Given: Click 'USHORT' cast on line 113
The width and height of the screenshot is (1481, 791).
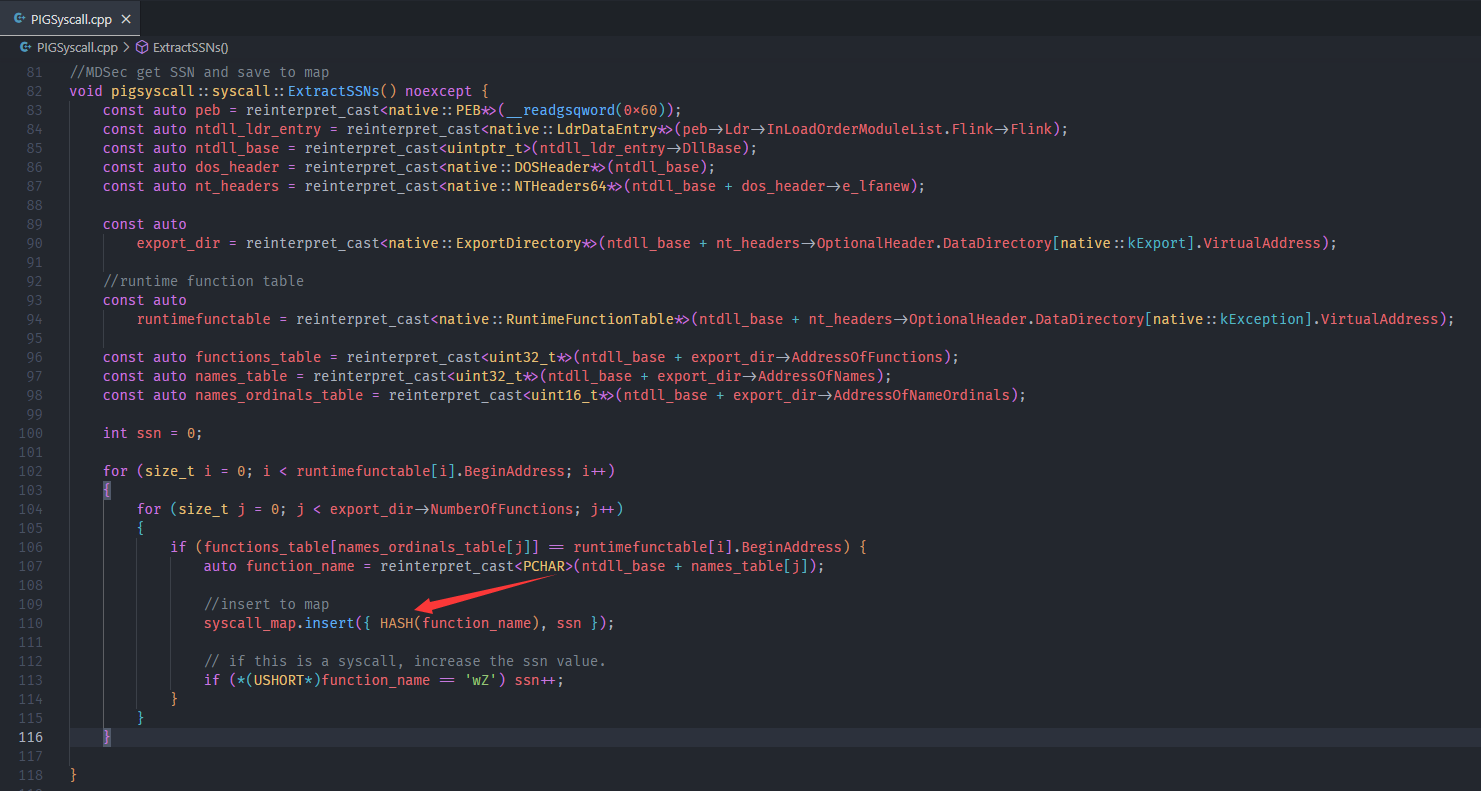Looking at the screenshot, I should 279,680.
